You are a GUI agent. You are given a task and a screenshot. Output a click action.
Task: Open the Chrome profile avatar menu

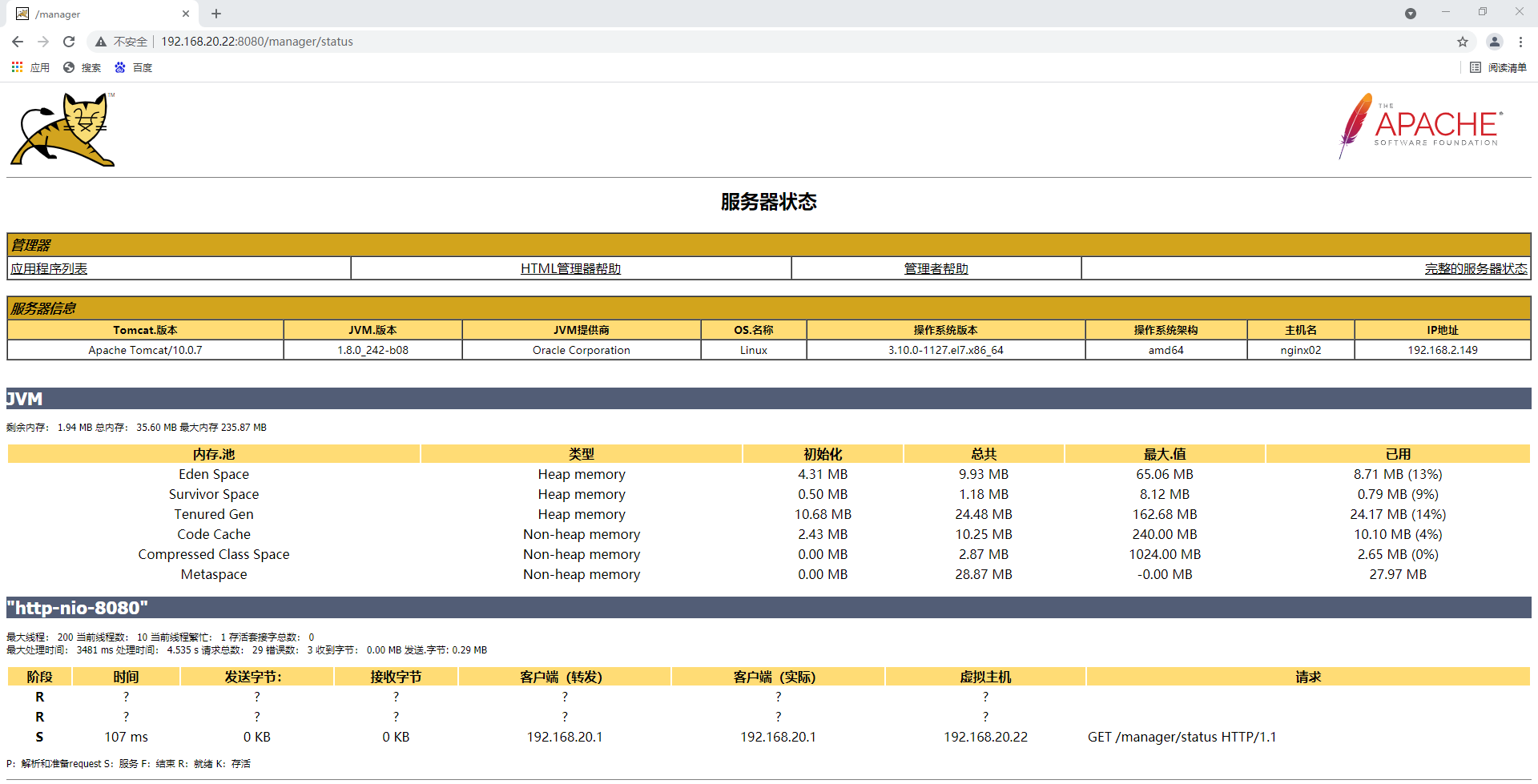click(1494, 42)
